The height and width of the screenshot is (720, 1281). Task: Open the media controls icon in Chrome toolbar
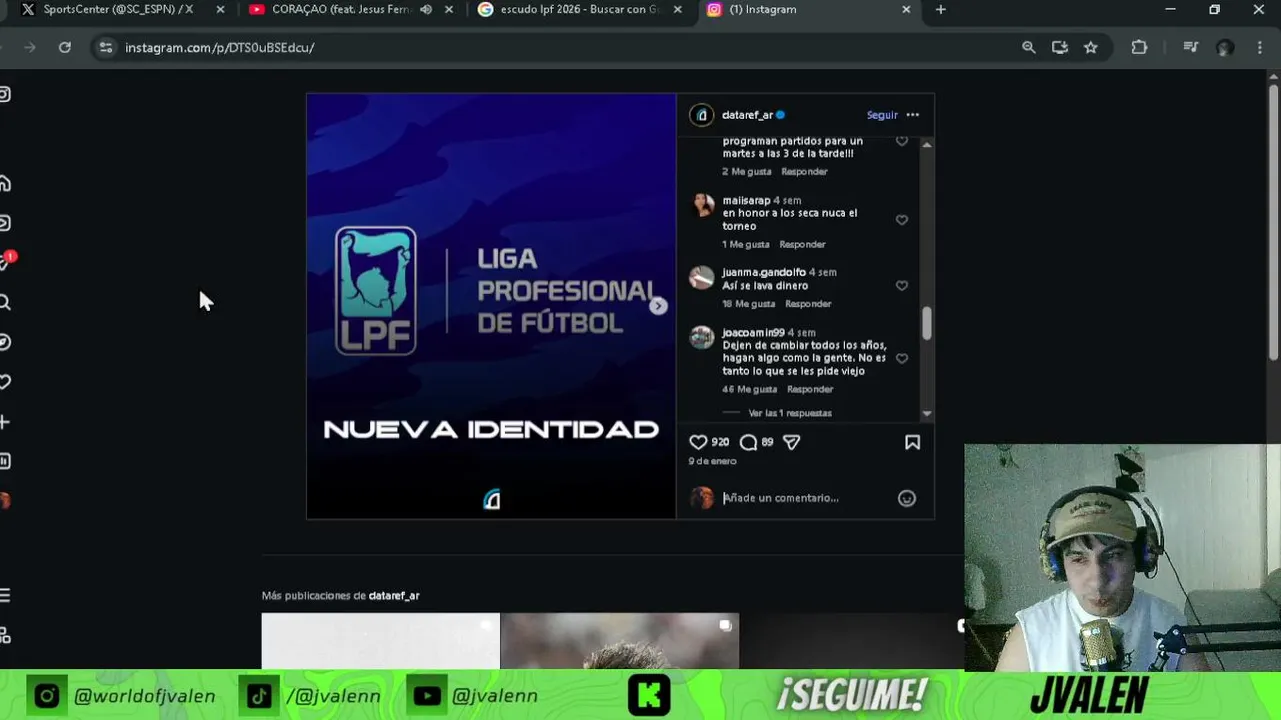1190,47
